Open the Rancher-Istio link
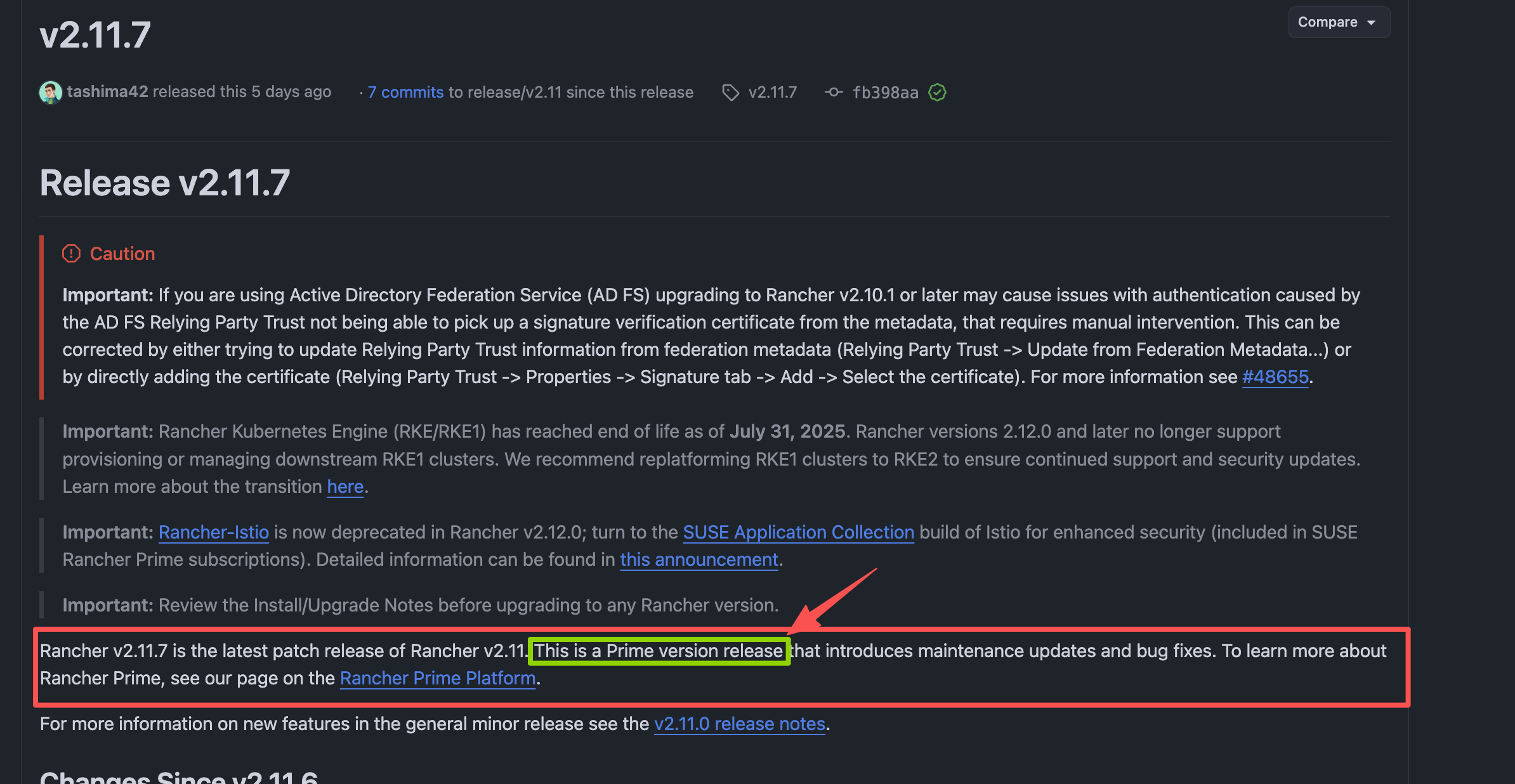Image resolution: width=1515 pixels, height=784 pixels. 213,532
